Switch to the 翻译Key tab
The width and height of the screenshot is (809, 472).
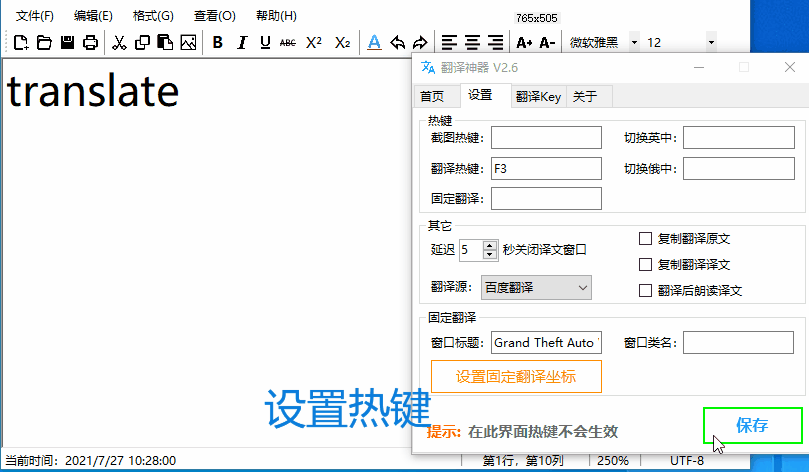coord(538,96)
